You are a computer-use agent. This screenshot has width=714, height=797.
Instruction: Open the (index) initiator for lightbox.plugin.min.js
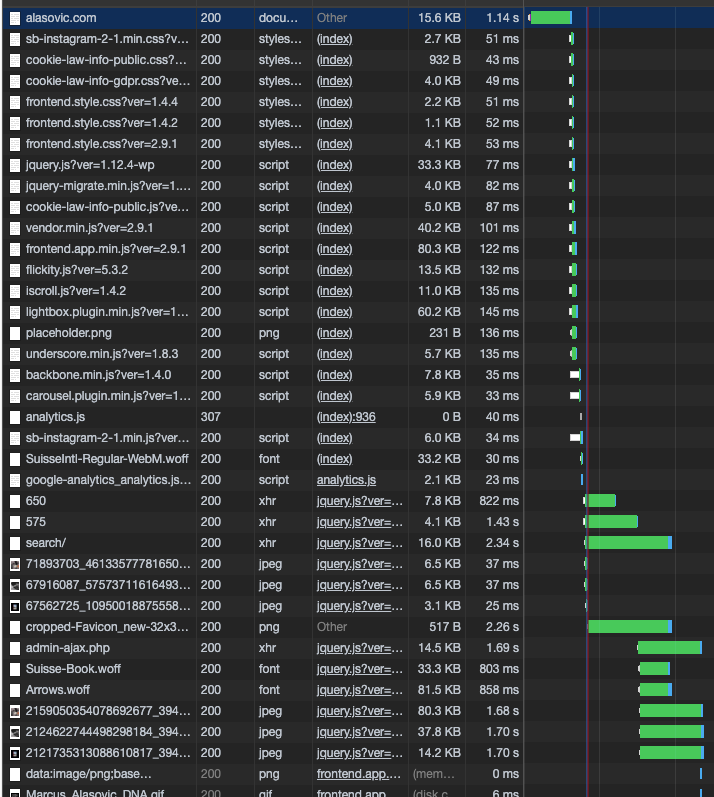334,312
